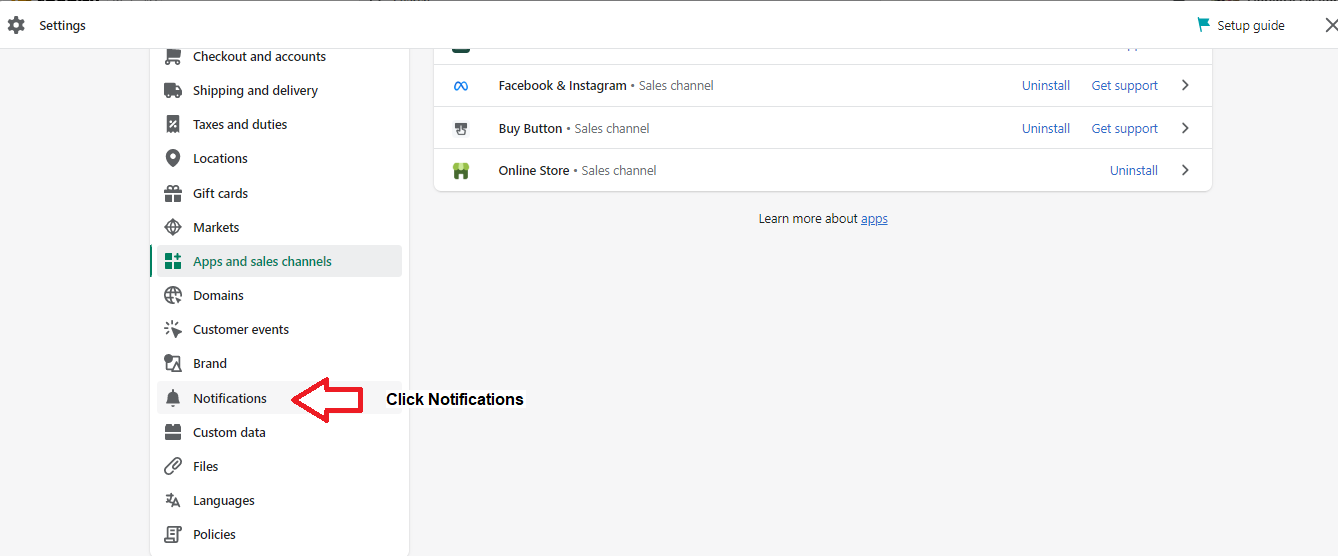
Task: Open the Learn more about apps link
Action: tap(874, 219)
